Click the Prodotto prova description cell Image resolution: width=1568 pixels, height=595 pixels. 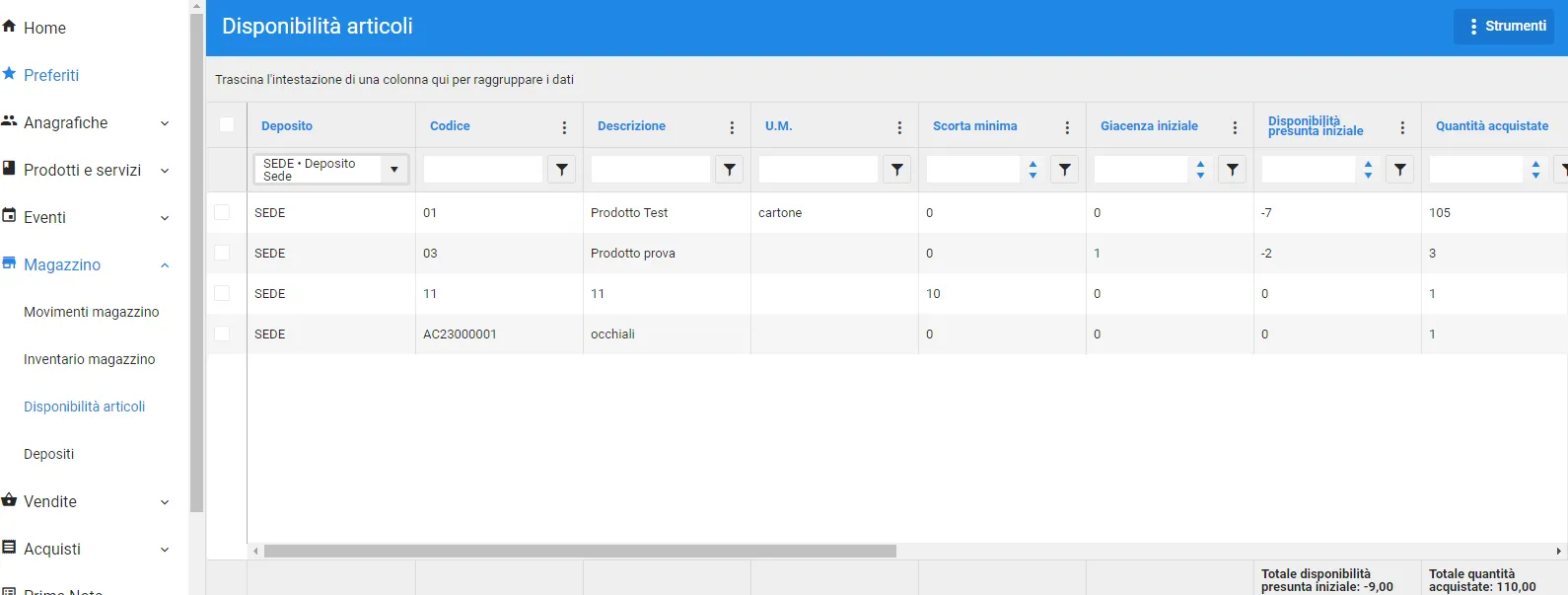(x=667, y=253)
